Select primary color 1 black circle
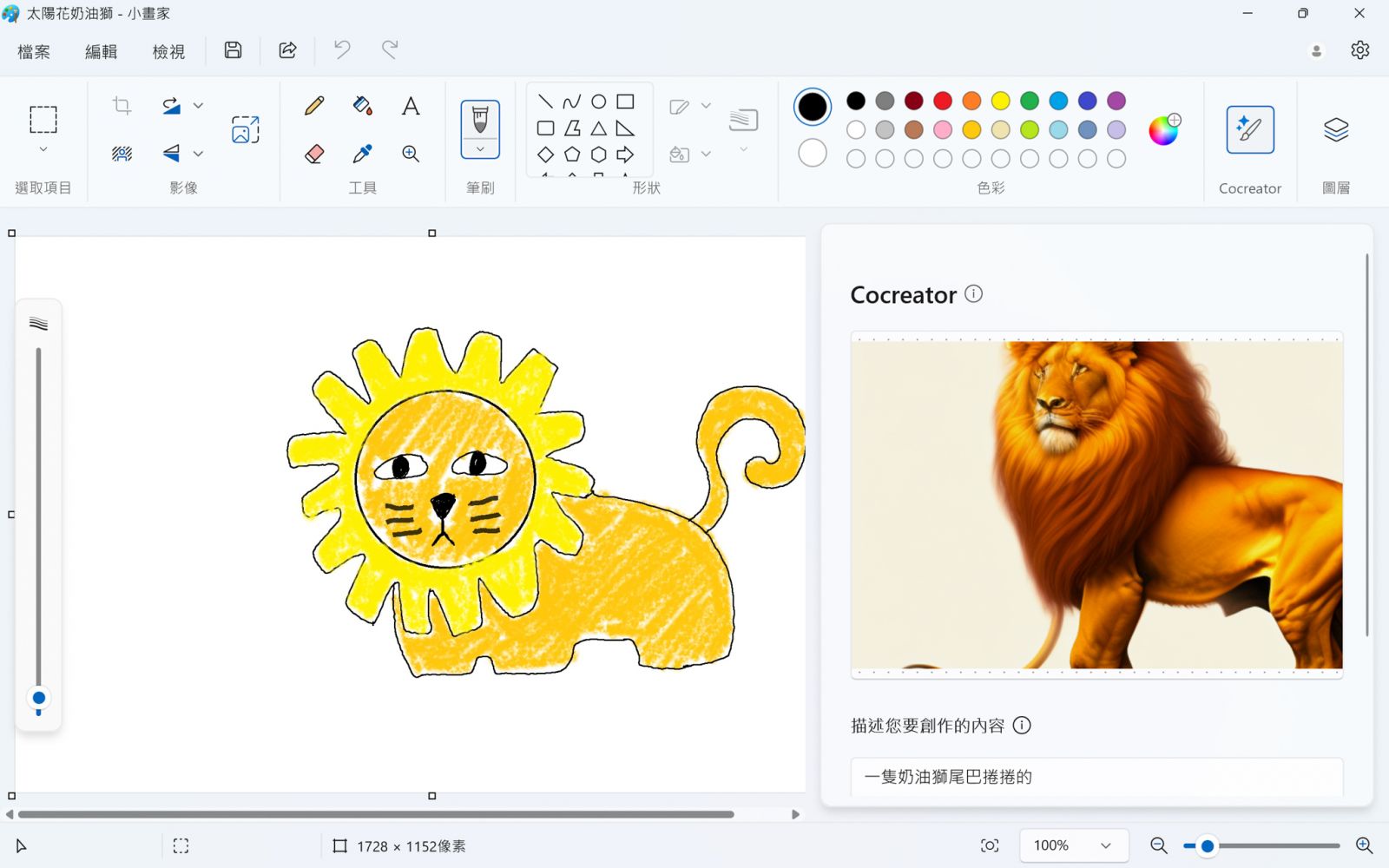This screenshot has height=868, width=1389. tap(813, 107)
